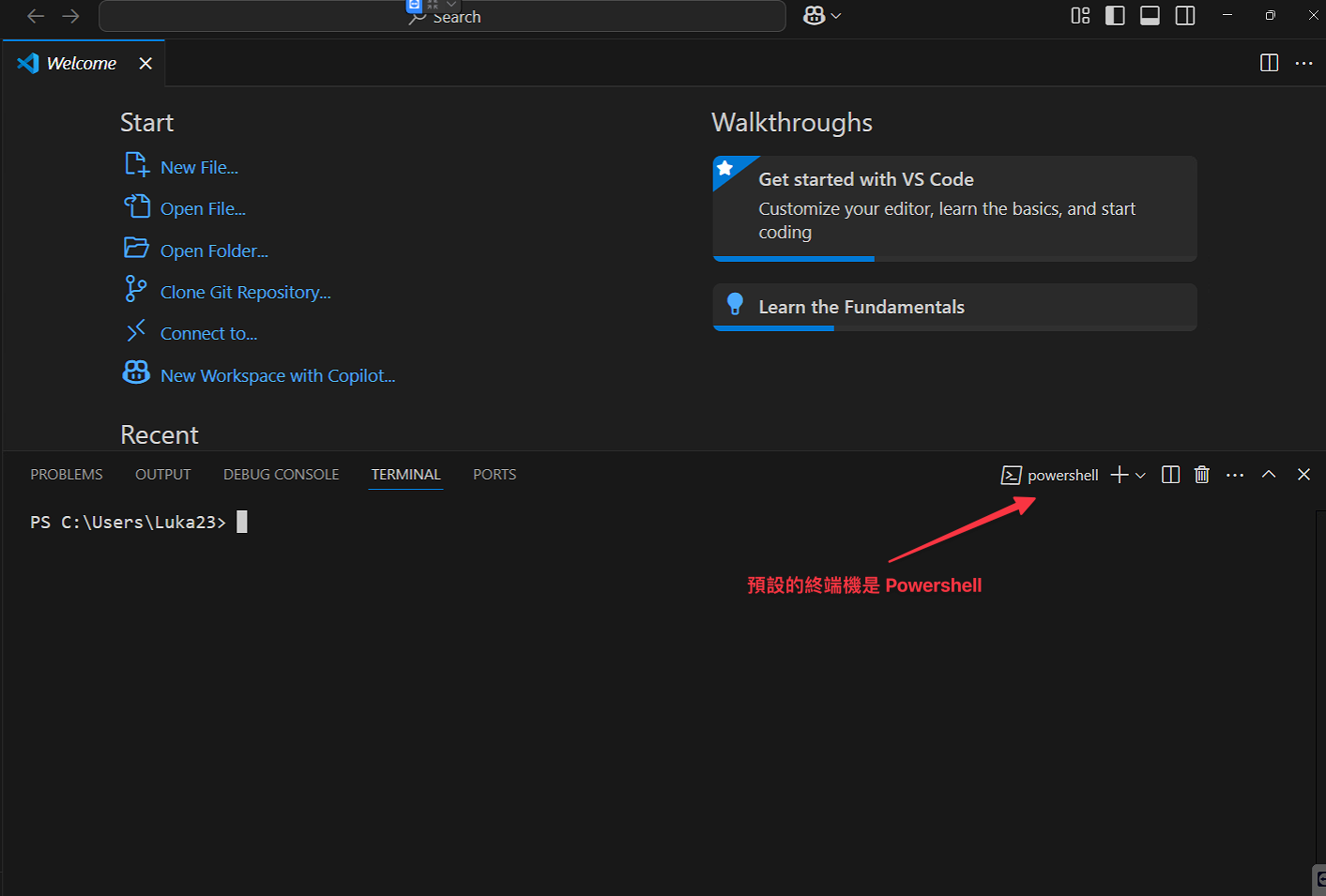
Task: Minimize the VS Code window
Action: [1227, 15]
